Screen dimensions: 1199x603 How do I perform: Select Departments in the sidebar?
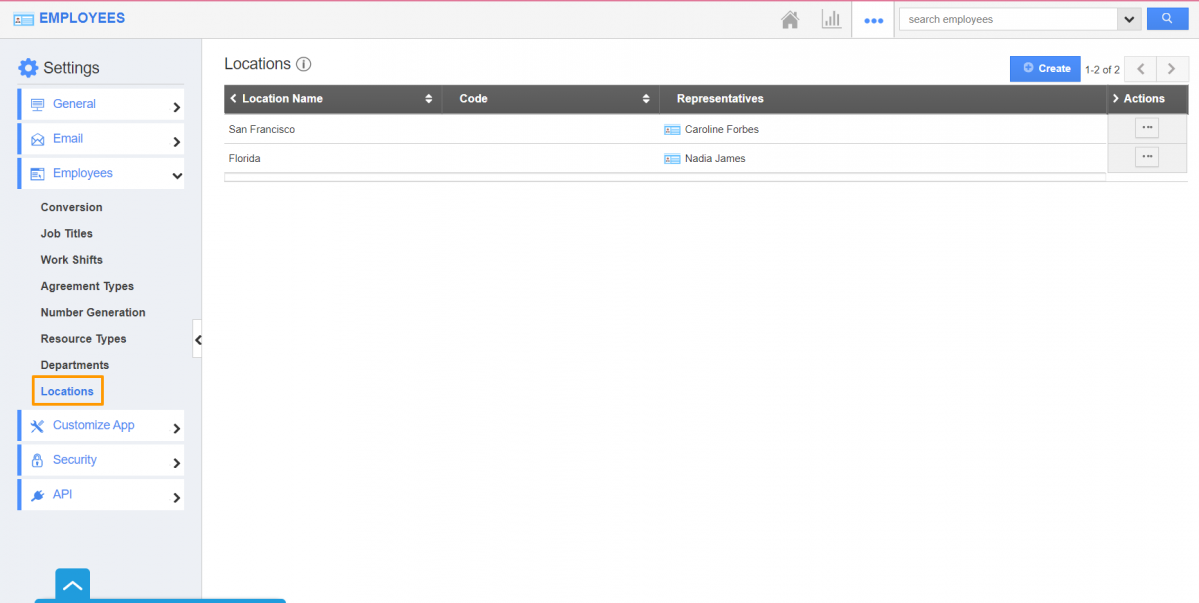75,365
